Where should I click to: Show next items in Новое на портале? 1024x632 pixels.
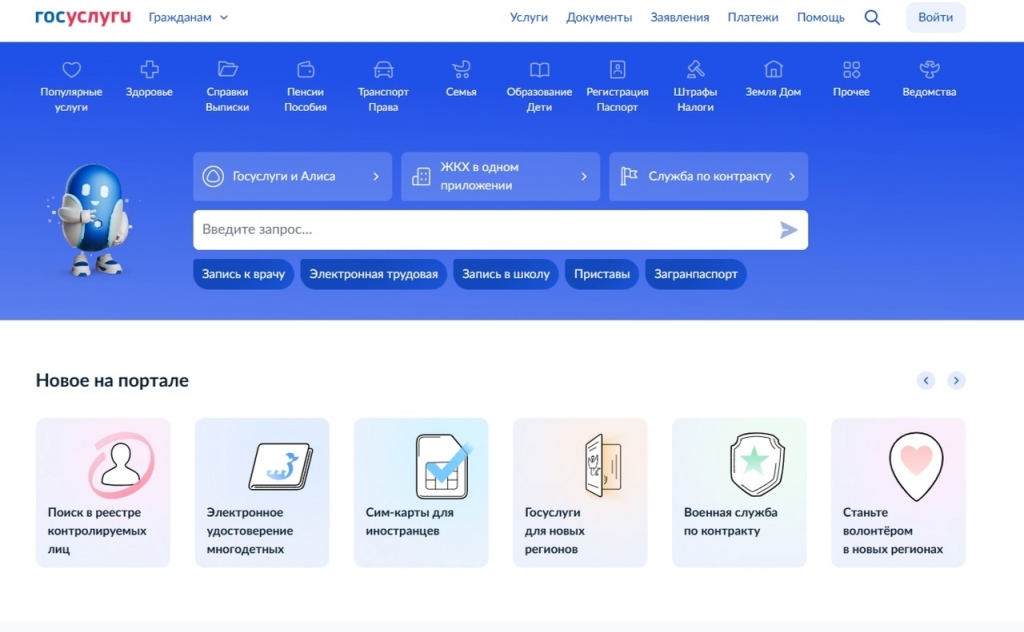tap(956, 380)
